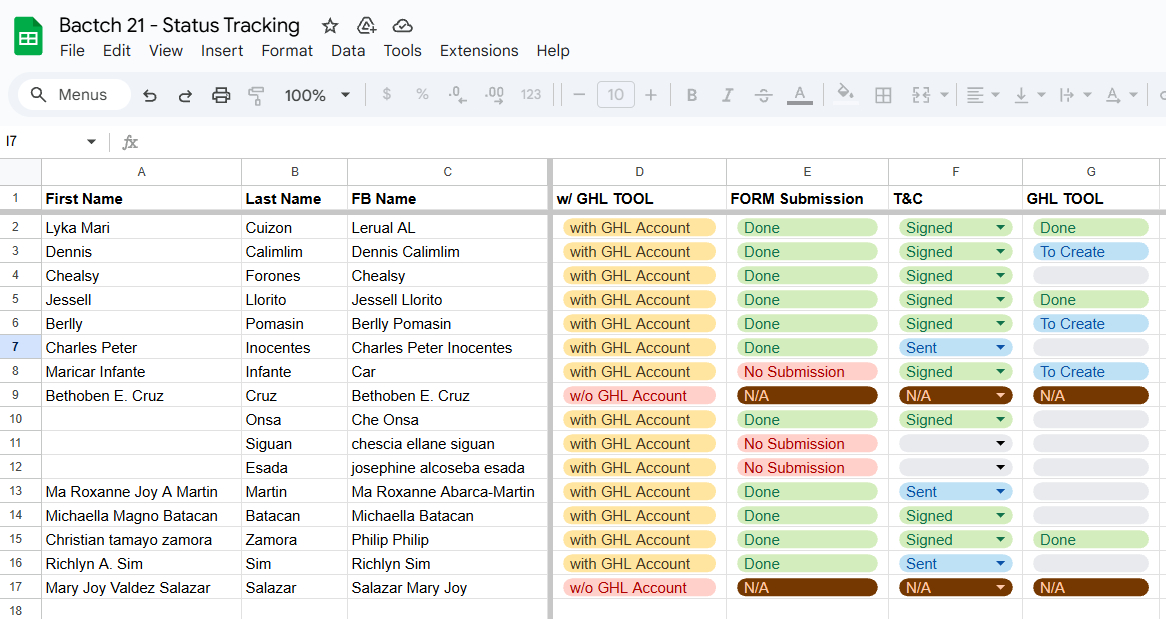The width and height of the screenshot is (1166, 619).
Task: Toggle Italic formatting
Action: pos(727,95)
